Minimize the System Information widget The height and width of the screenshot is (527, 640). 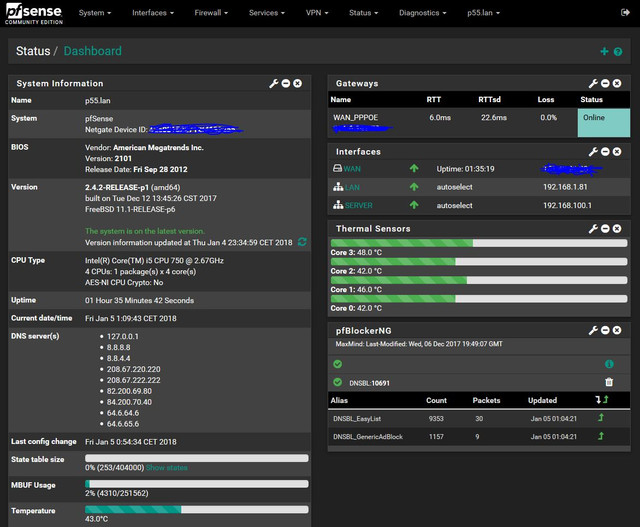point(286,83)
